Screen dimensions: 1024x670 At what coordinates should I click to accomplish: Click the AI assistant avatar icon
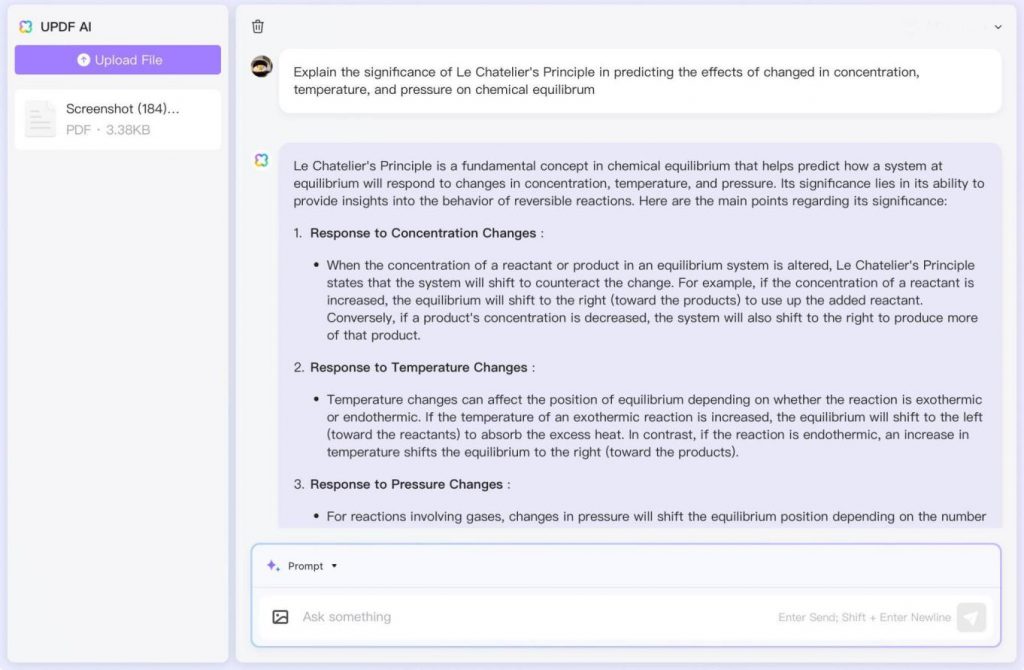tap(262, 160)
